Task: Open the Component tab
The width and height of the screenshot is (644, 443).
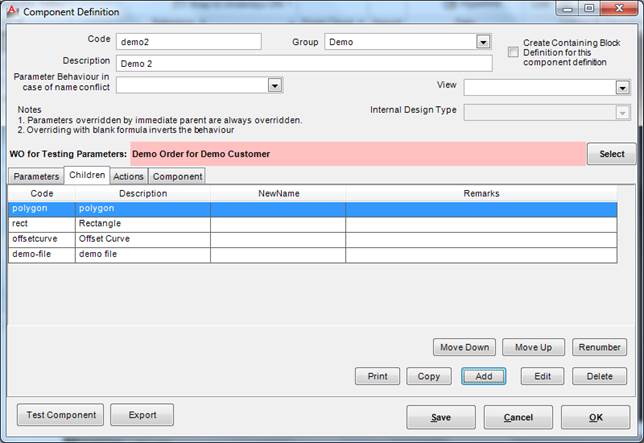Action: [177, 176]
